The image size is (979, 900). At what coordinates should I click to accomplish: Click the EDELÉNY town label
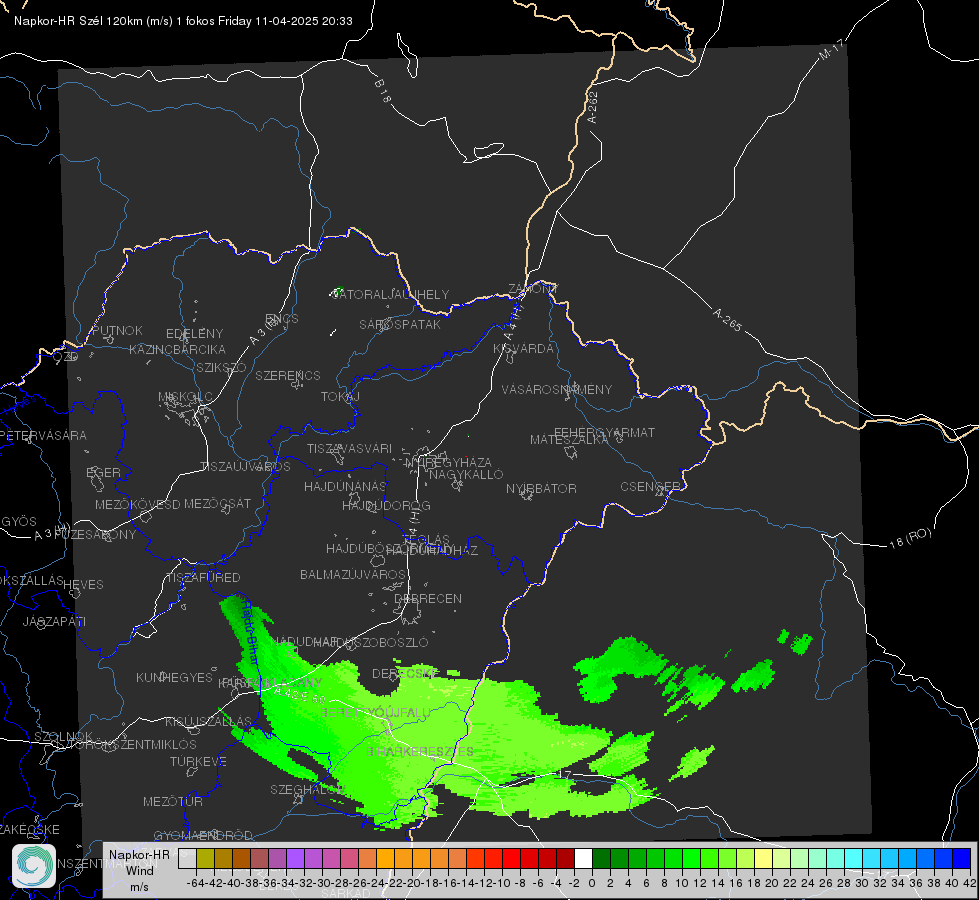point(194,334)
